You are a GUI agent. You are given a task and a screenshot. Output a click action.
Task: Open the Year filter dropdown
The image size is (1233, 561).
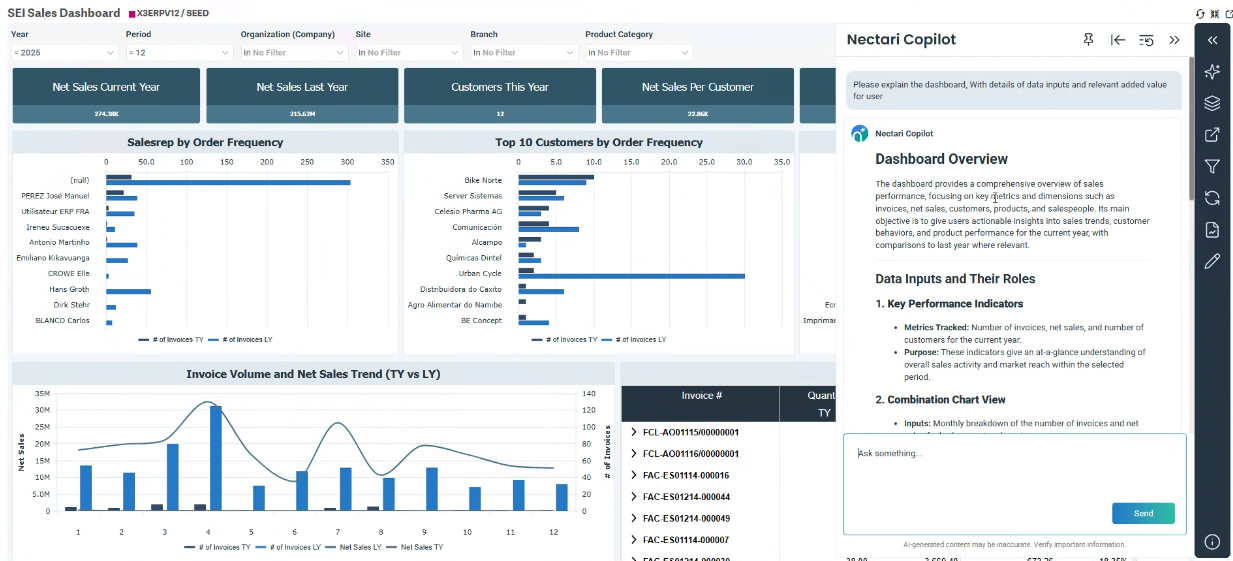click(x=64, y=52)
